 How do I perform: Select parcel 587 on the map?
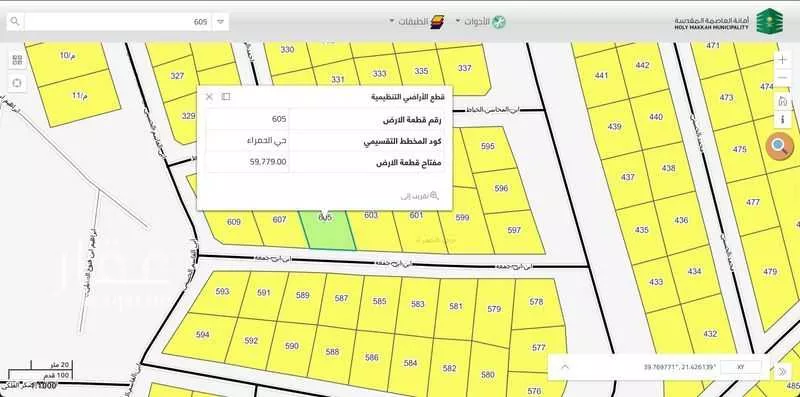pos(341,299)
